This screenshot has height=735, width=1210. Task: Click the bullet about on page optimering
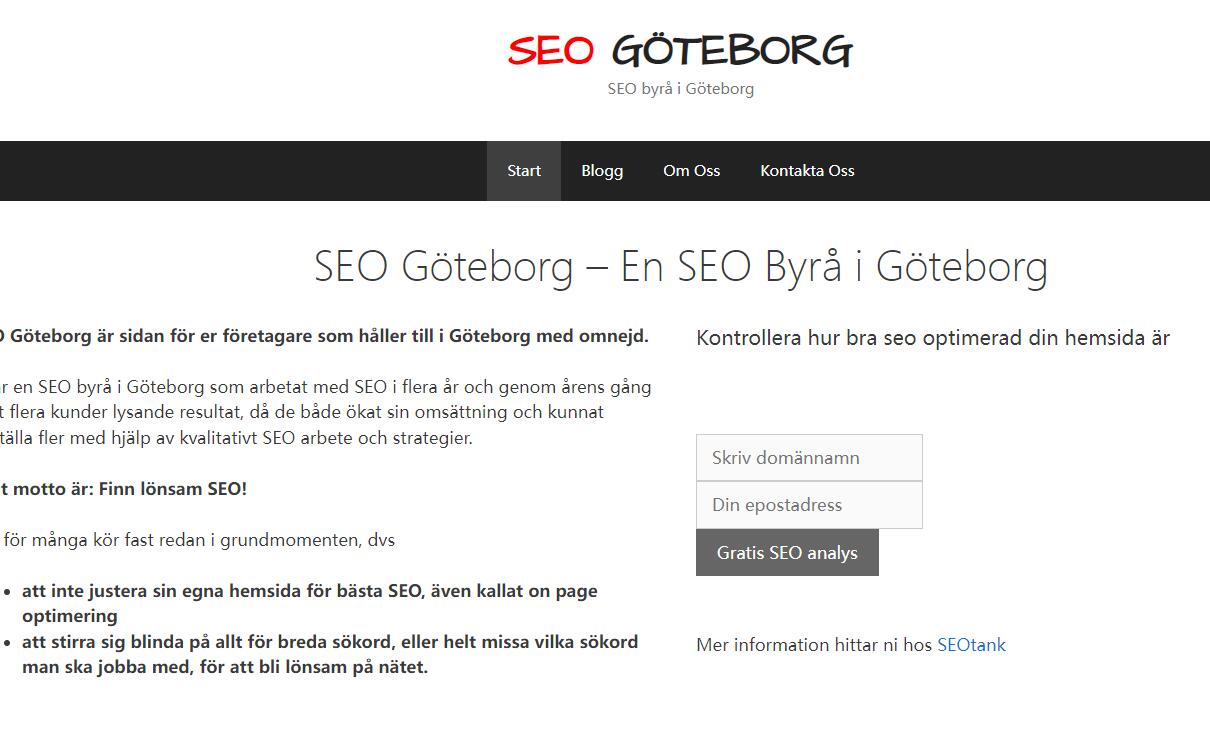[x=310, y=603]
